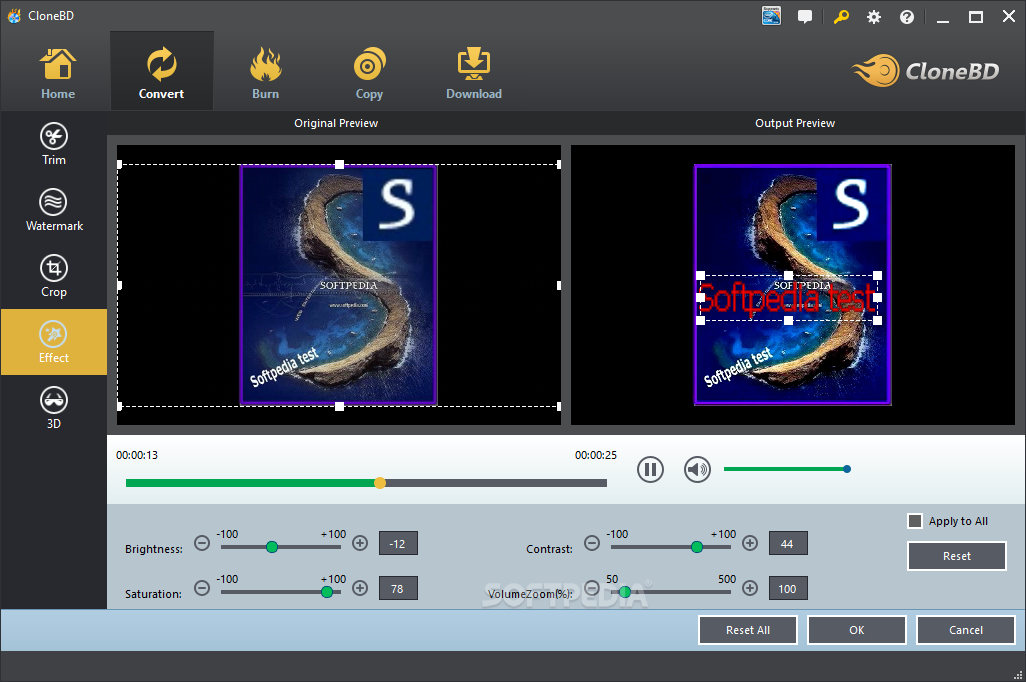Click the volume level slider knob
The width and height of the screenshot is (1026, 682).
tap(847, 469)
